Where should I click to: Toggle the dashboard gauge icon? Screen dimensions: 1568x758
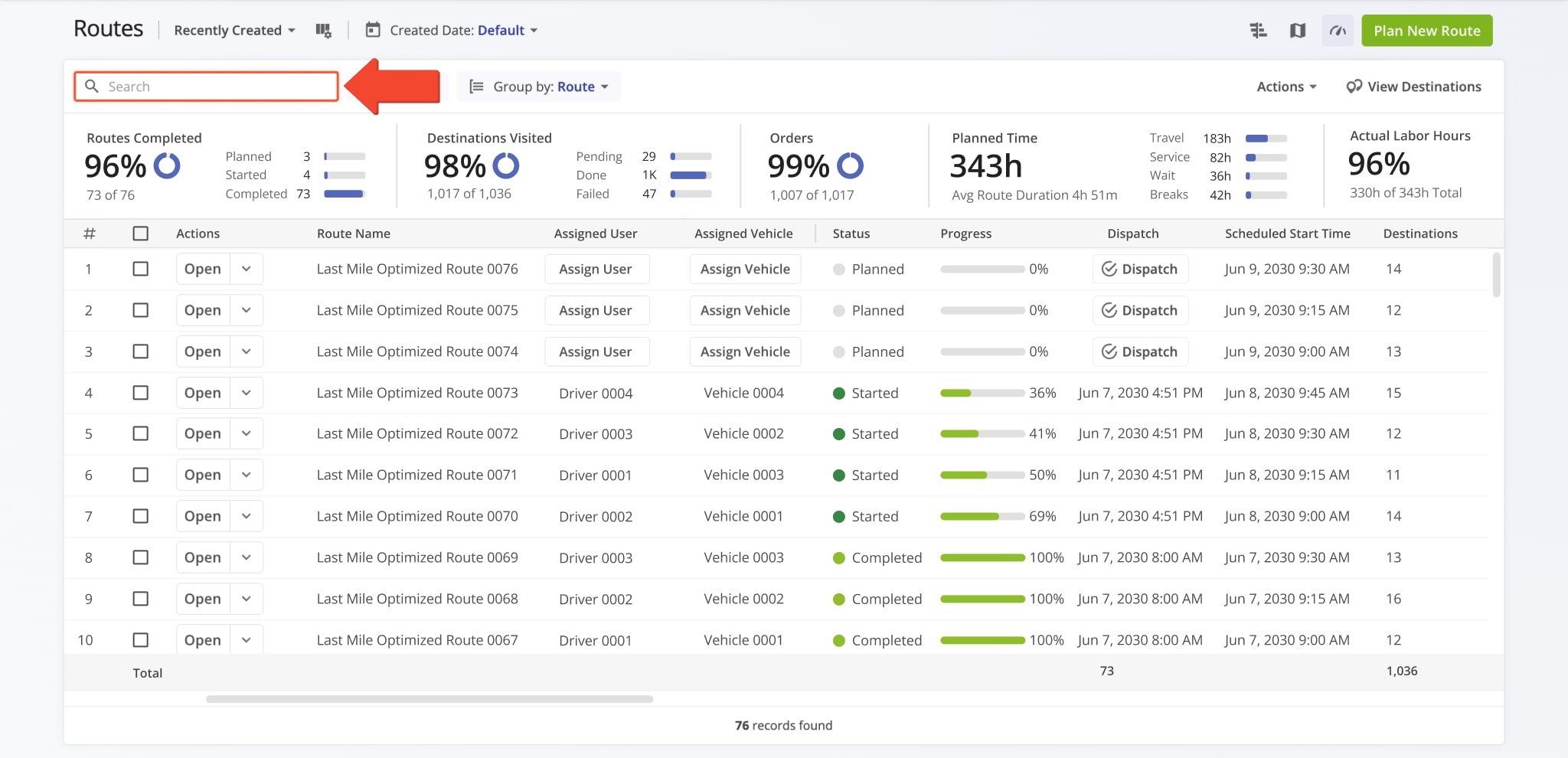coord(1338,31)
